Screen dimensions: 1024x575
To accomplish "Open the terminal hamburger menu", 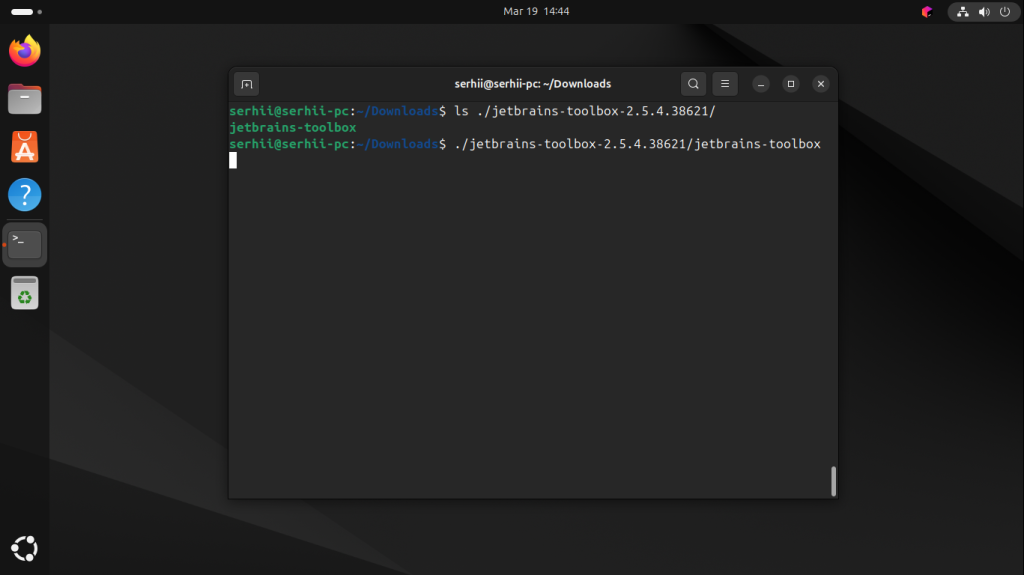I will pos(725,84).
